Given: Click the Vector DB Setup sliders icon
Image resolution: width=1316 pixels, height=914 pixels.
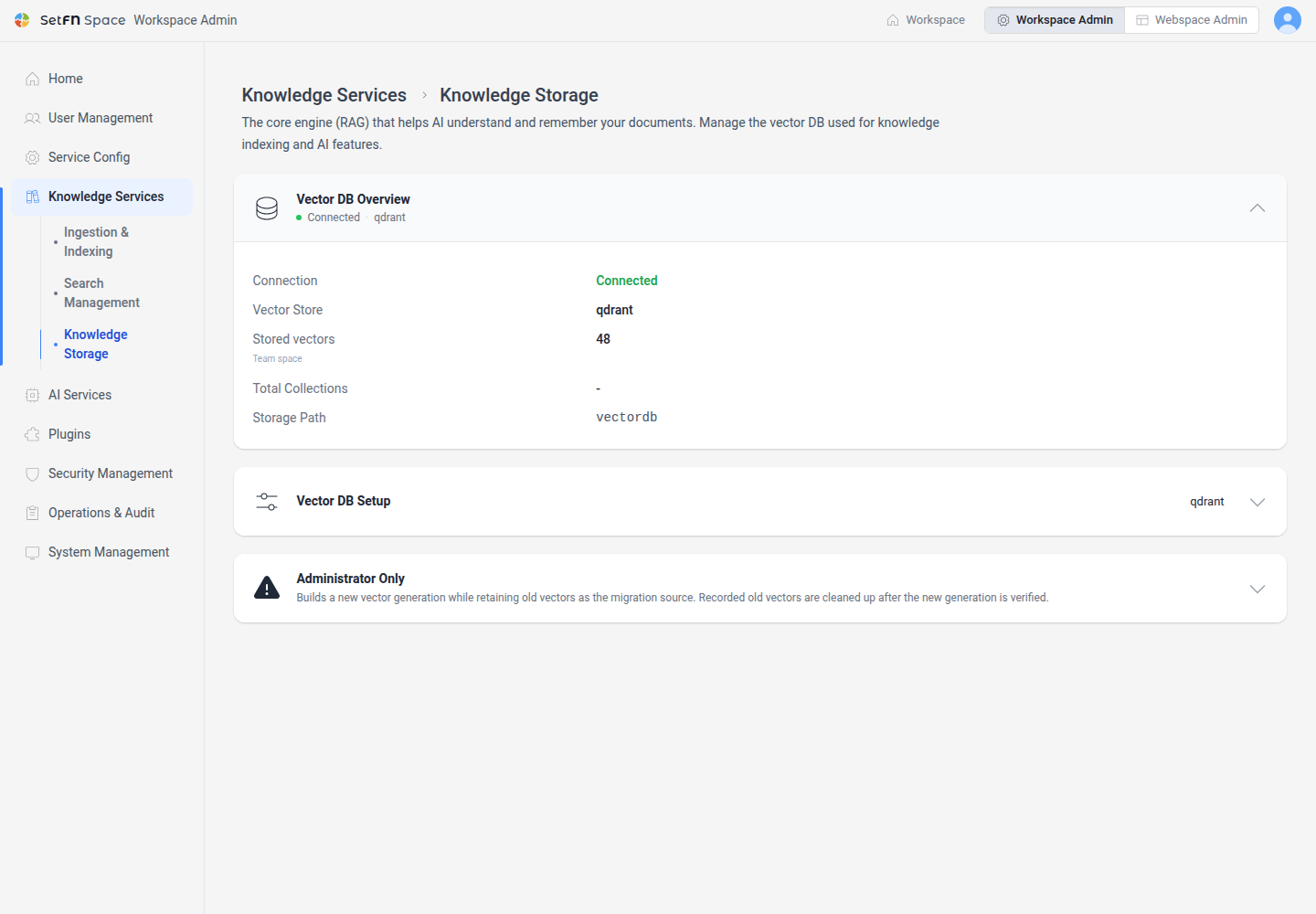Looking at the screenshot, I should pos(267,502).
